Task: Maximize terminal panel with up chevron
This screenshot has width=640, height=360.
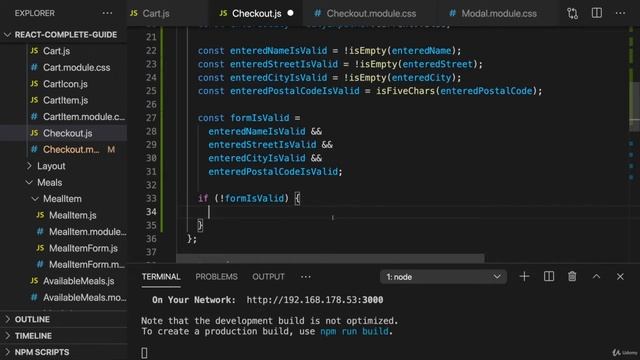Action: pos(596,276)
